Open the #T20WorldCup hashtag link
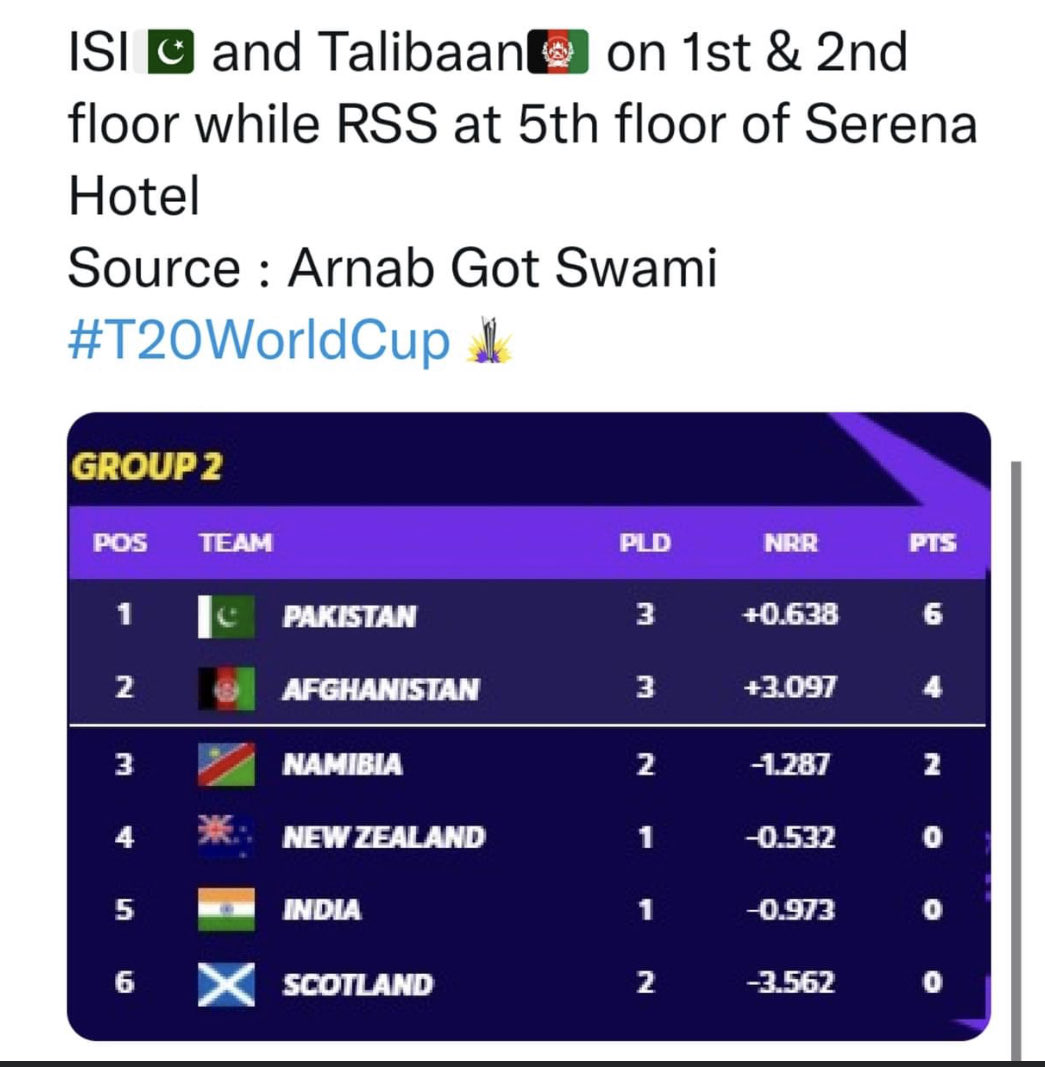 tap(259, 340)
